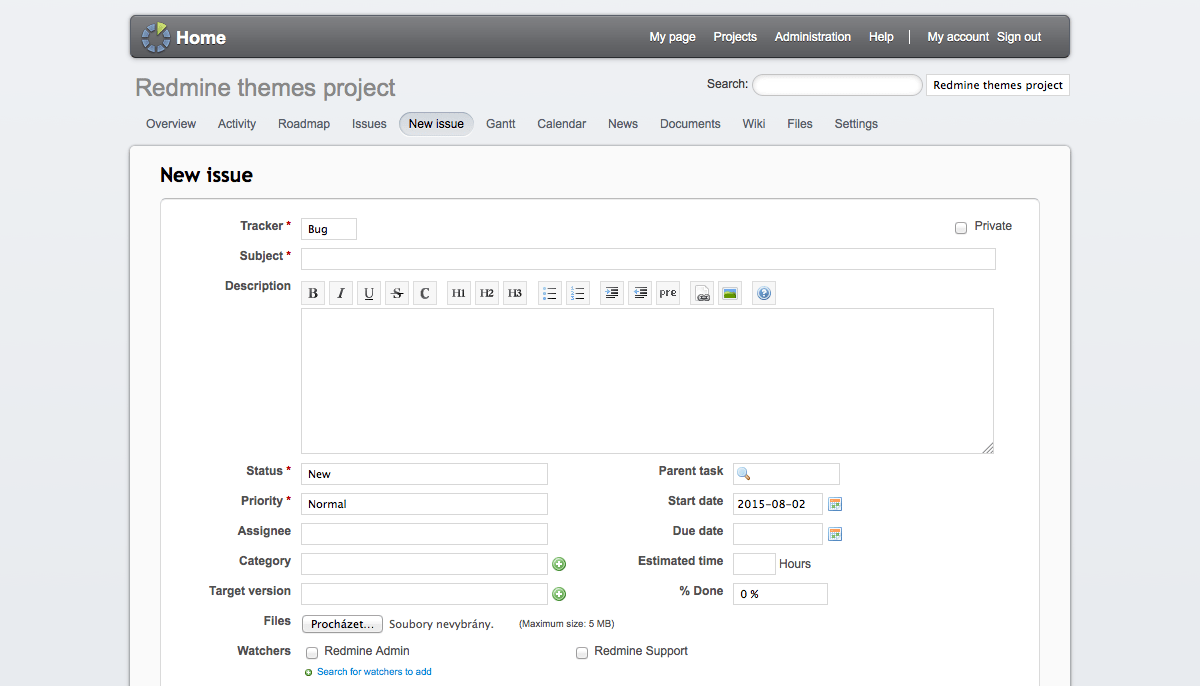Screen dimensions: 1200x686
Task: Apply Heading 1 with H1 icon
Action: 459,293
